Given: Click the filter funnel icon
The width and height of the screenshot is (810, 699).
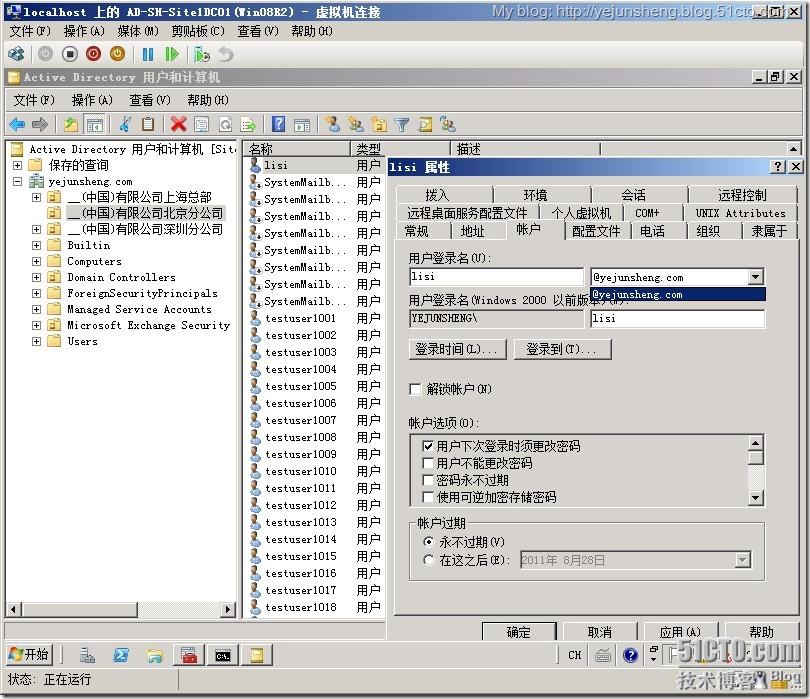Looking at the screenshot, I should (x=402, y=124).
